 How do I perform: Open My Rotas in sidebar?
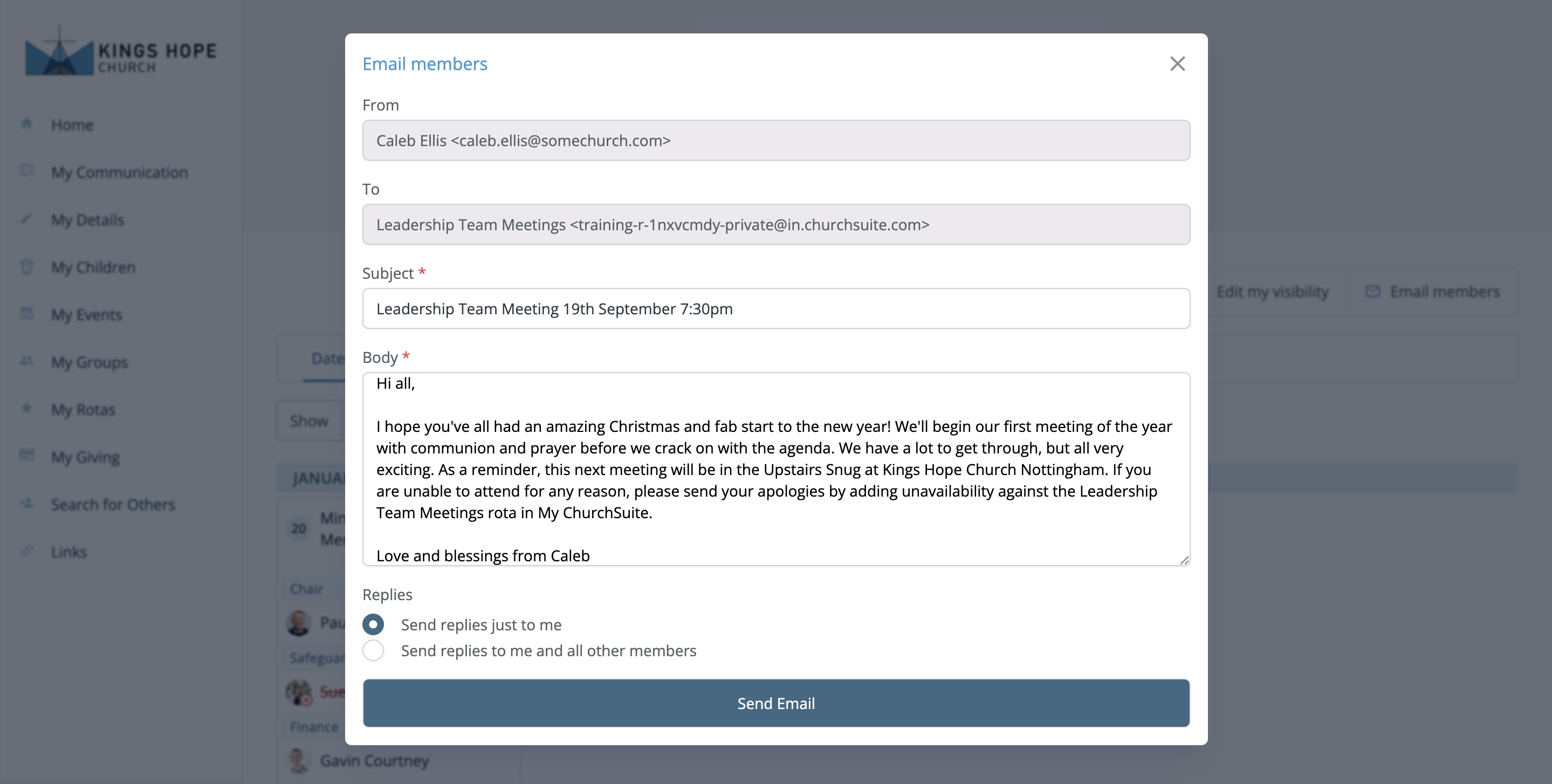(83, 410)
